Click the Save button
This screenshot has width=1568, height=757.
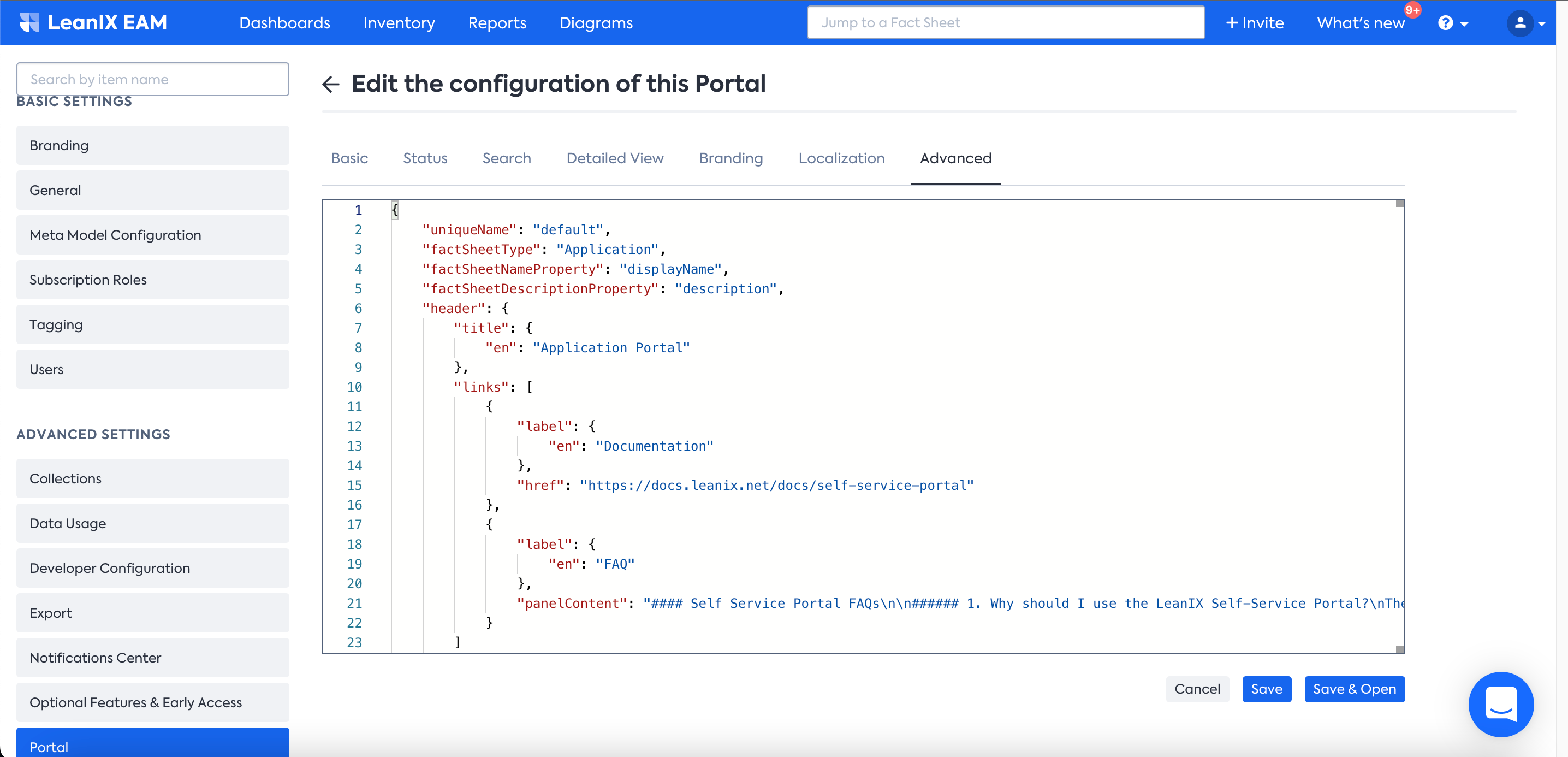[1266, 689]
